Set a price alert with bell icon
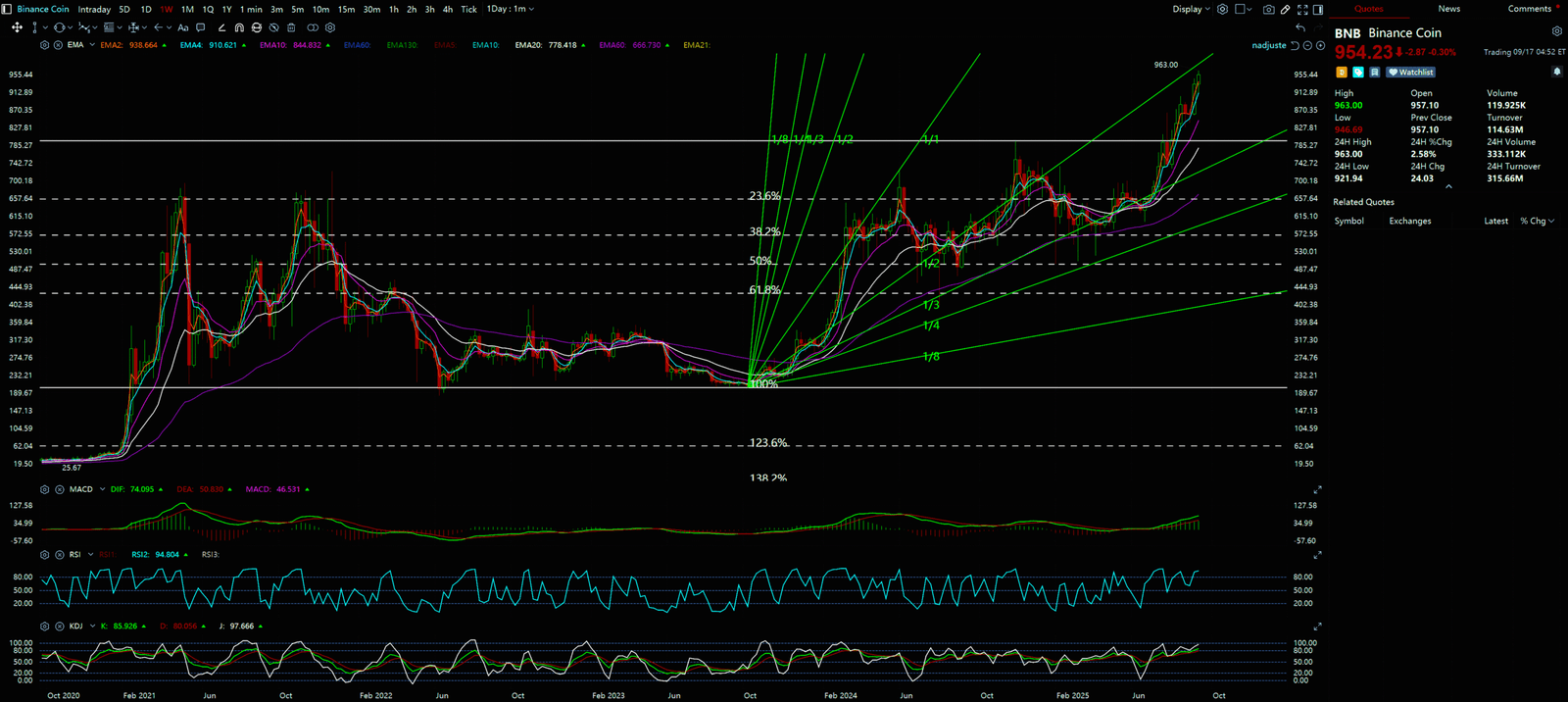This screenshot has height=702, width=1568. coord(1556,72)
